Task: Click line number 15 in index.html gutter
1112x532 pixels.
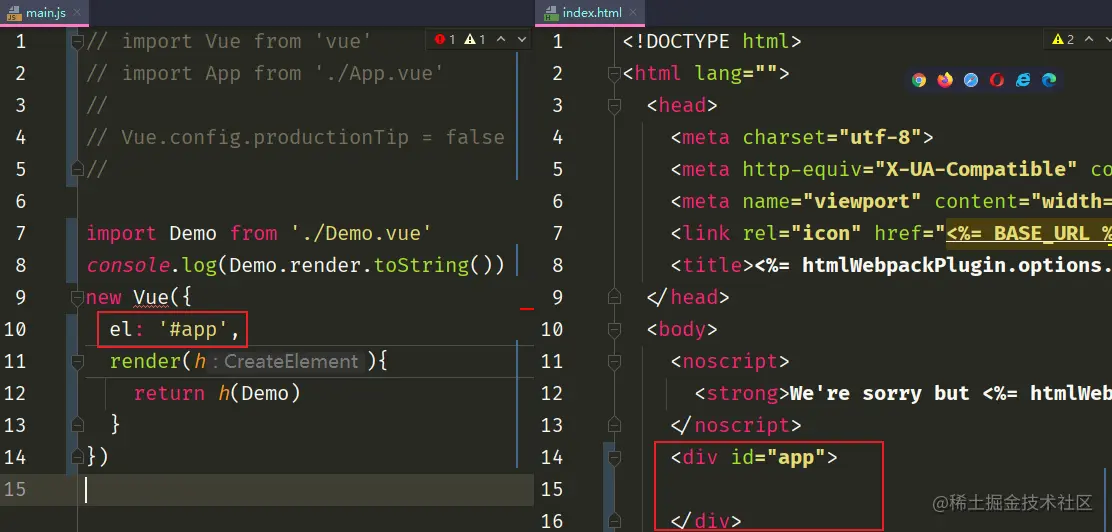Action: coord(552,489)
